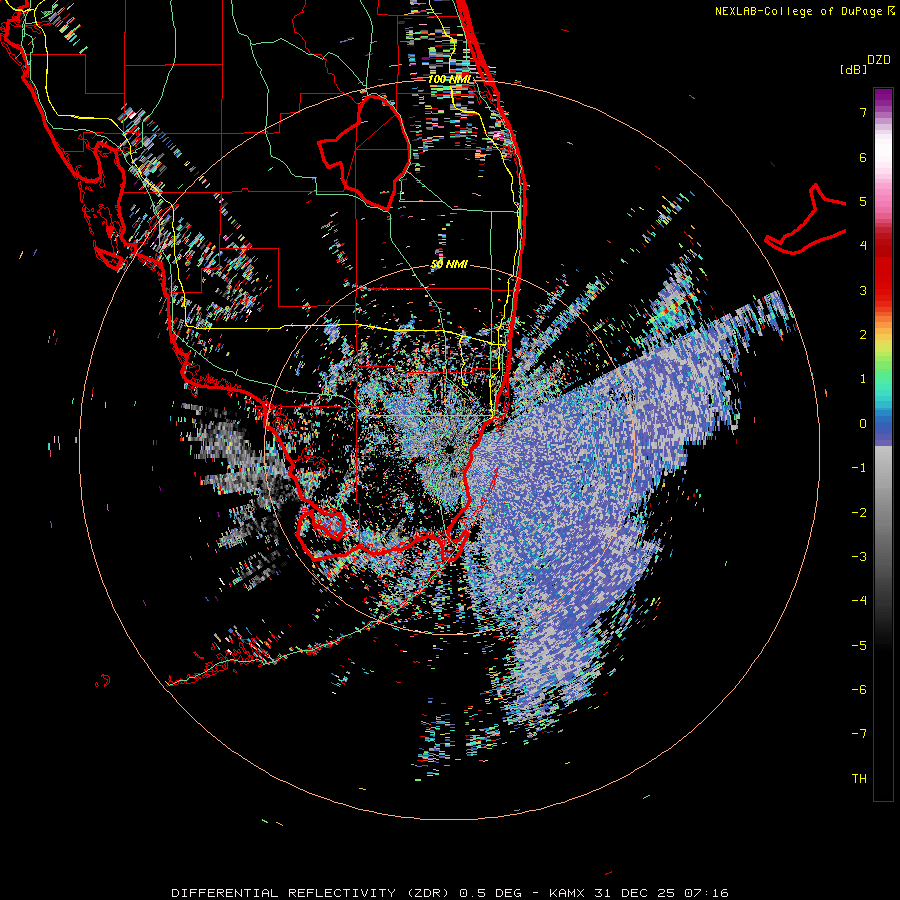Image resolution: width=900 pixels, height=900 pixels.
Task: Click the NEXLAB-College of DuPage label
Action: click(x=805, y=11)
